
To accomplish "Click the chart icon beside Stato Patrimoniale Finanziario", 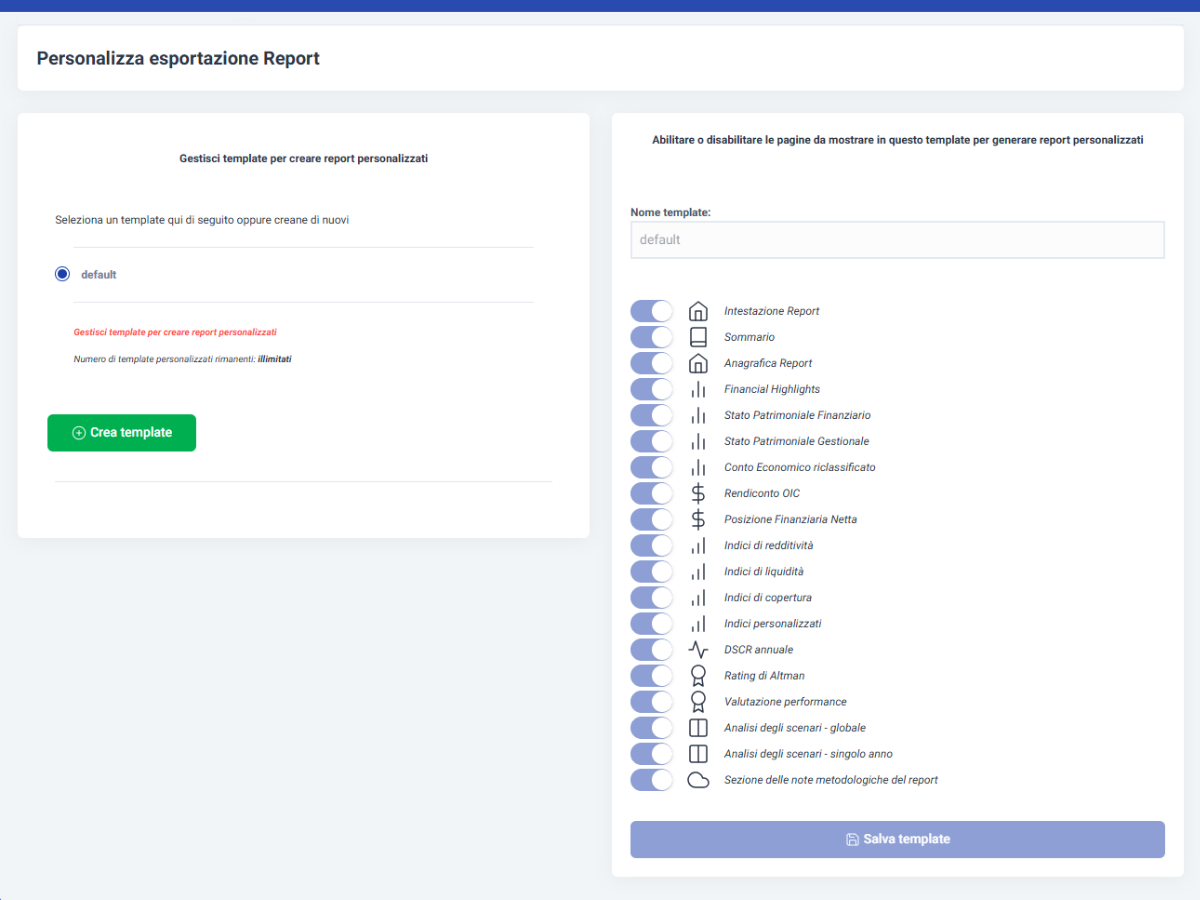I will (x=698, y=415).
